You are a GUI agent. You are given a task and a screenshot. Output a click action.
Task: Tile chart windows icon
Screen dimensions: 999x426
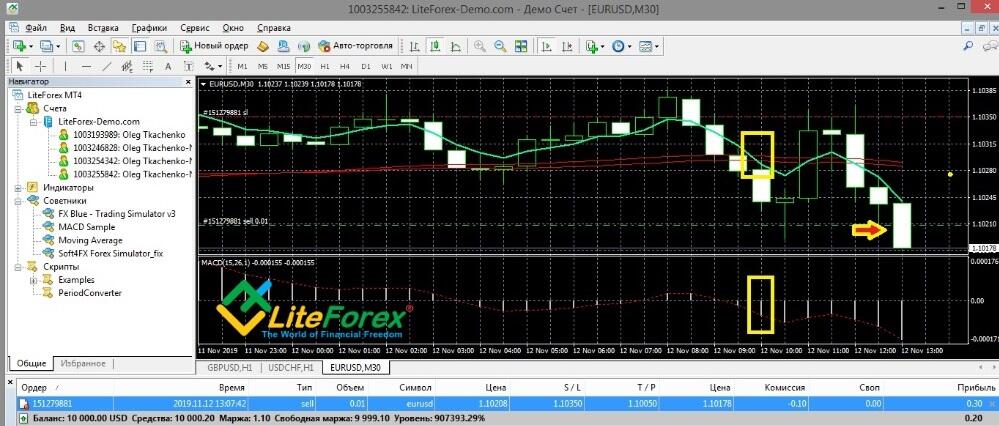click(x=521, y=46)
